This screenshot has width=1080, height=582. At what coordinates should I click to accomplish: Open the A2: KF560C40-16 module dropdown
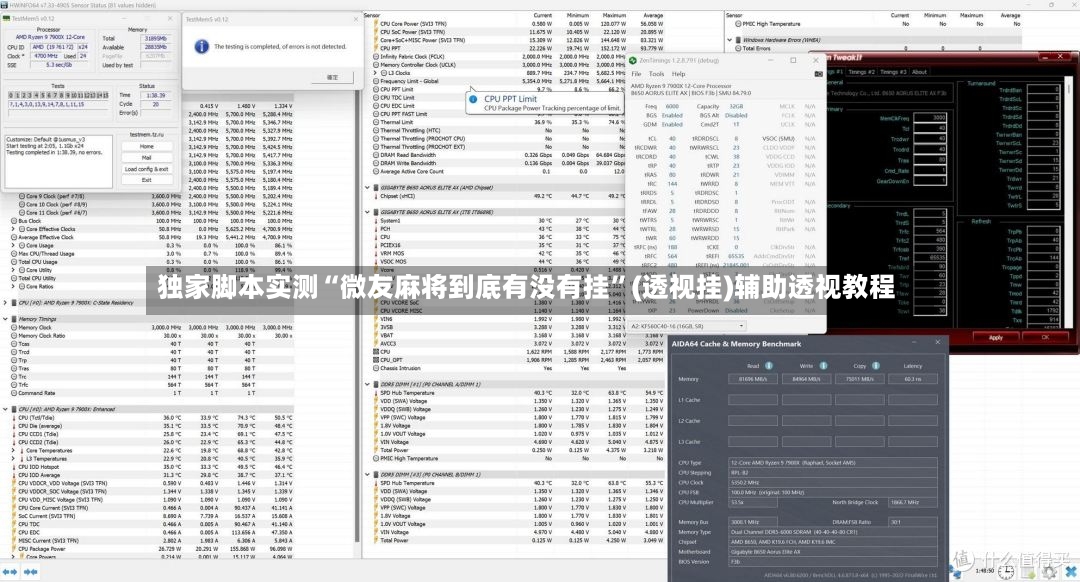click(x=688, y=326)
